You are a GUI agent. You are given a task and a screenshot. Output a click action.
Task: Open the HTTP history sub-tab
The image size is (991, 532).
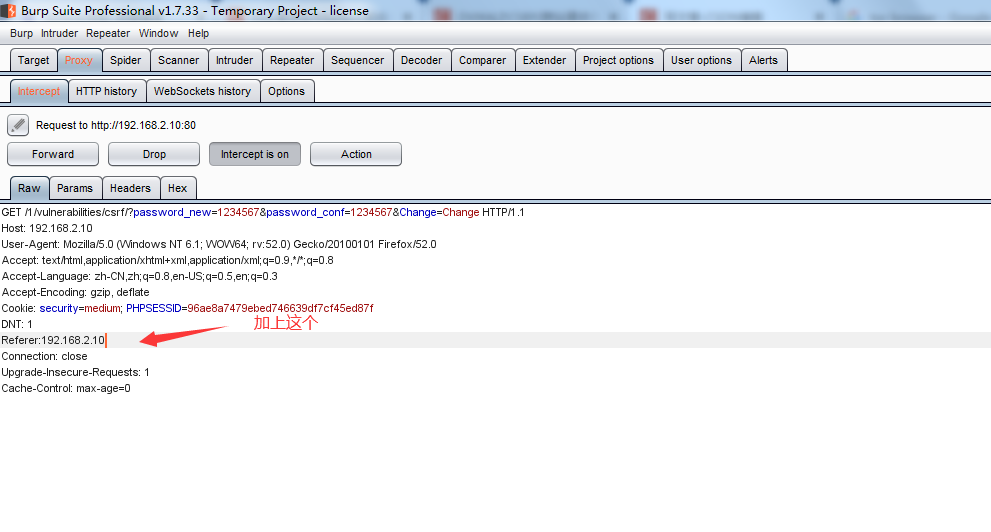pos(107,91)
